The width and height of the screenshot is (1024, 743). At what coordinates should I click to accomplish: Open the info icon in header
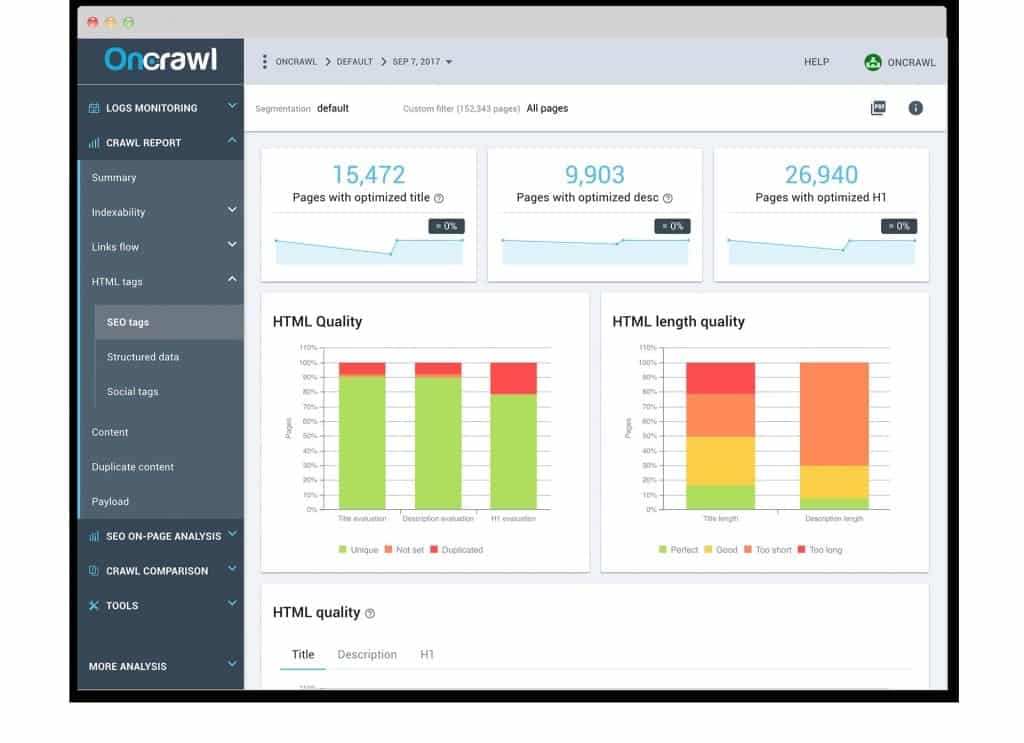click(915, 108)
